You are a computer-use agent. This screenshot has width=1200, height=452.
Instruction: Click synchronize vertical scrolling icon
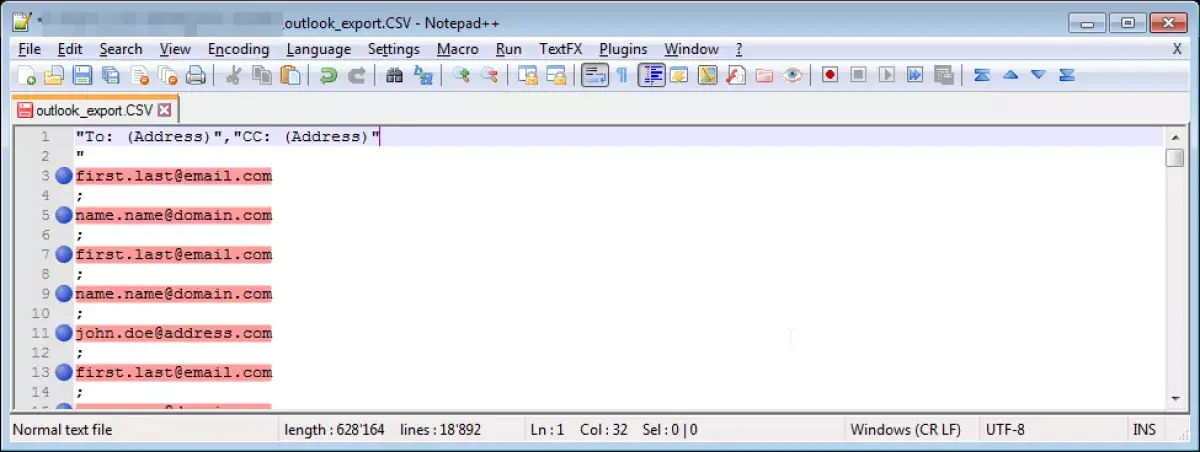pos(527,75)
